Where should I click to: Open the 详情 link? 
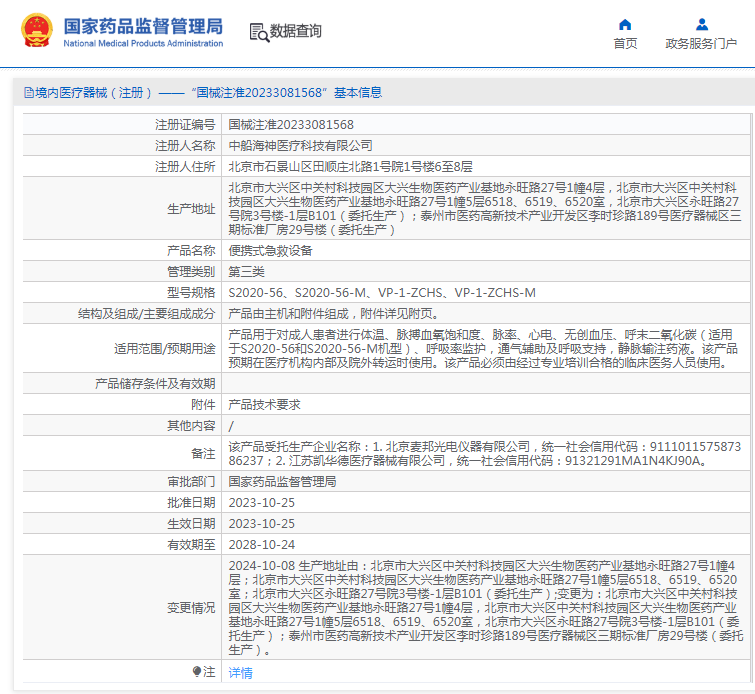coord(240,672)
